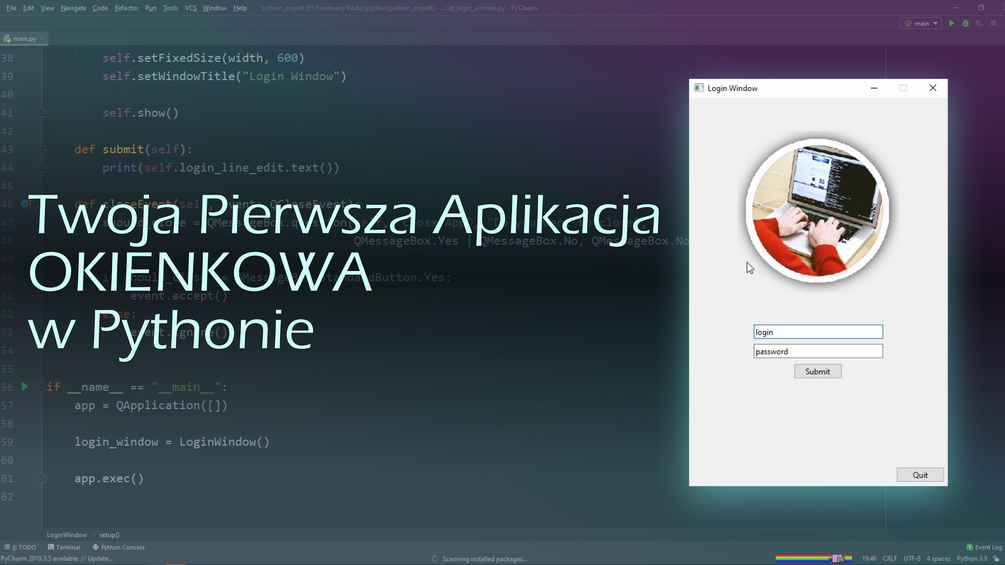This screenshot has width=1005, height=565.
Task: Click the circular laptop image in Login Window
Action: tap(817, 211)
